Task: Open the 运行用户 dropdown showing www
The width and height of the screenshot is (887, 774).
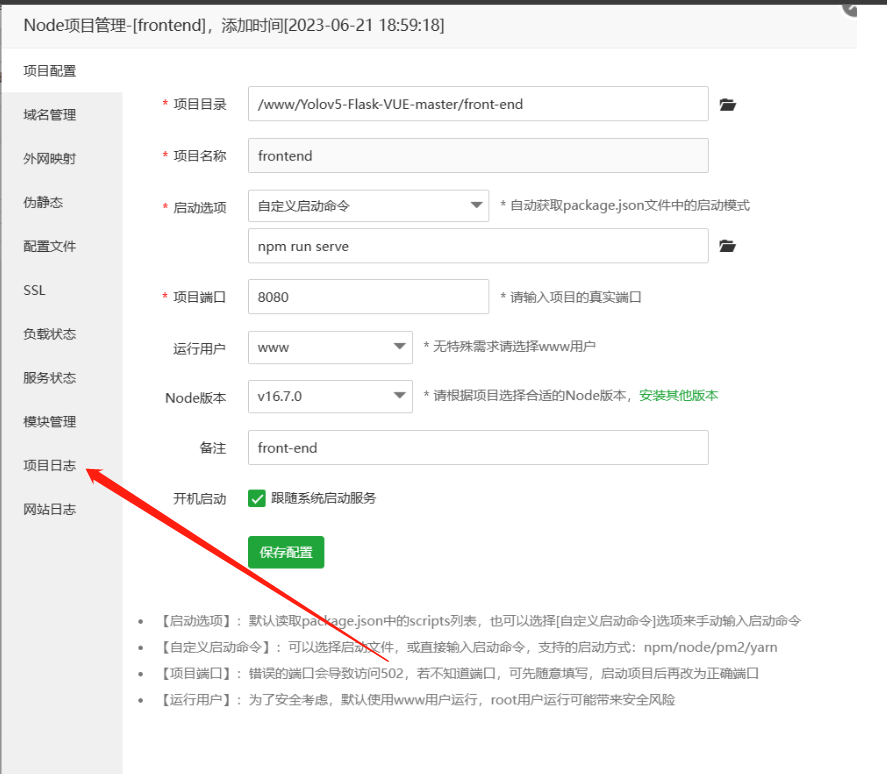Action: coord(330,347)
